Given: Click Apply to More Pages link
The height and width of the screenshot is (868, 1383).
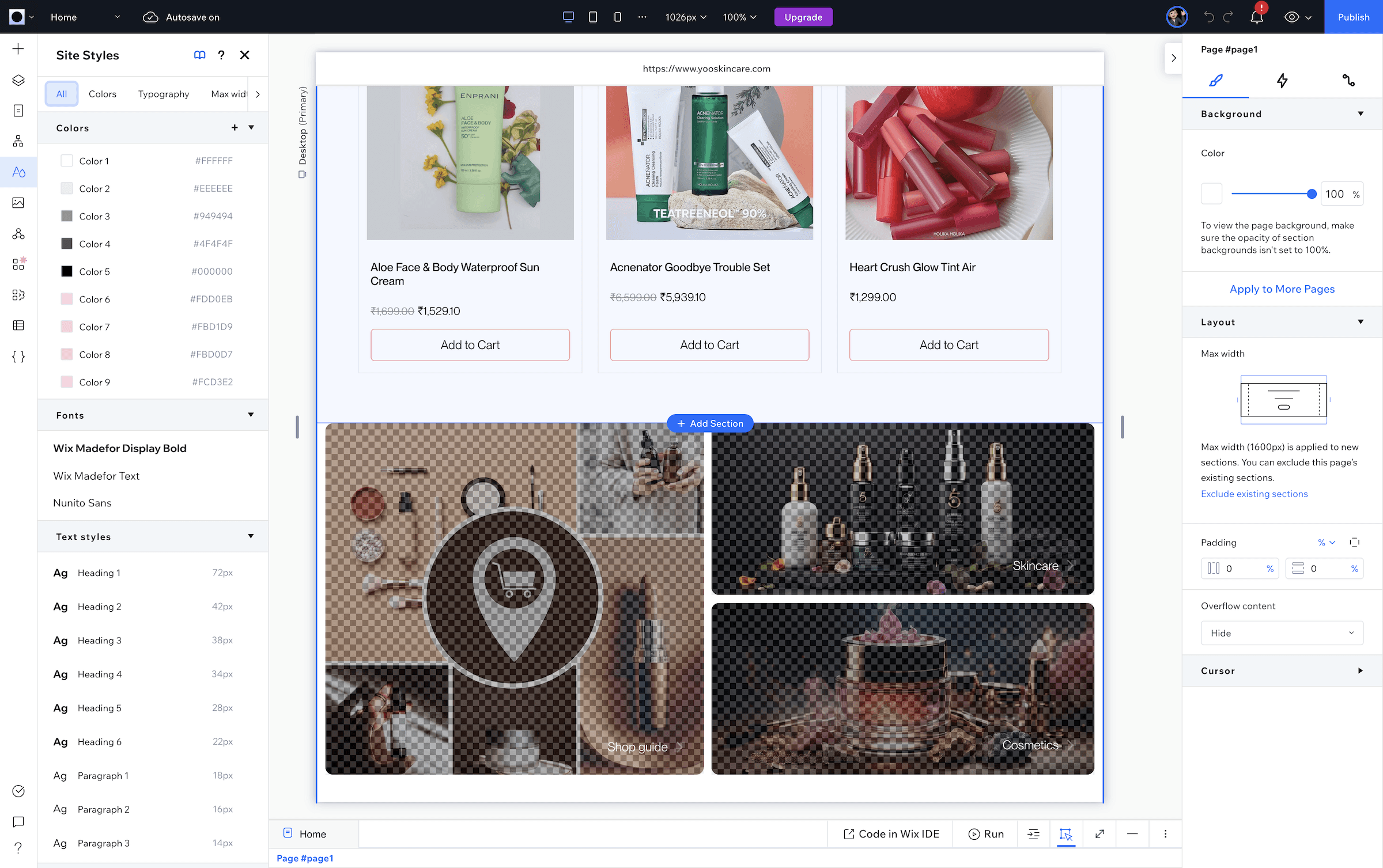Looking at the screenshot, I should coord(1282,289).
